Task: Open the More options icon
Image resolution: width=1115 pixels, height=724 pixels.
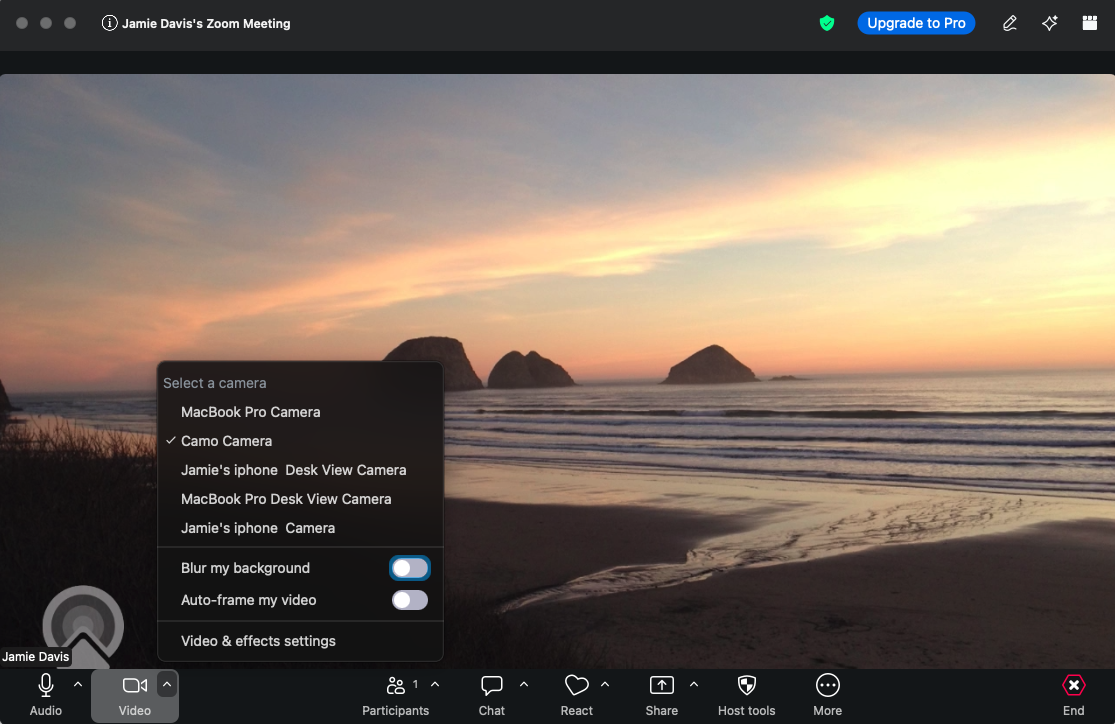Action: (x=827, y=686)
